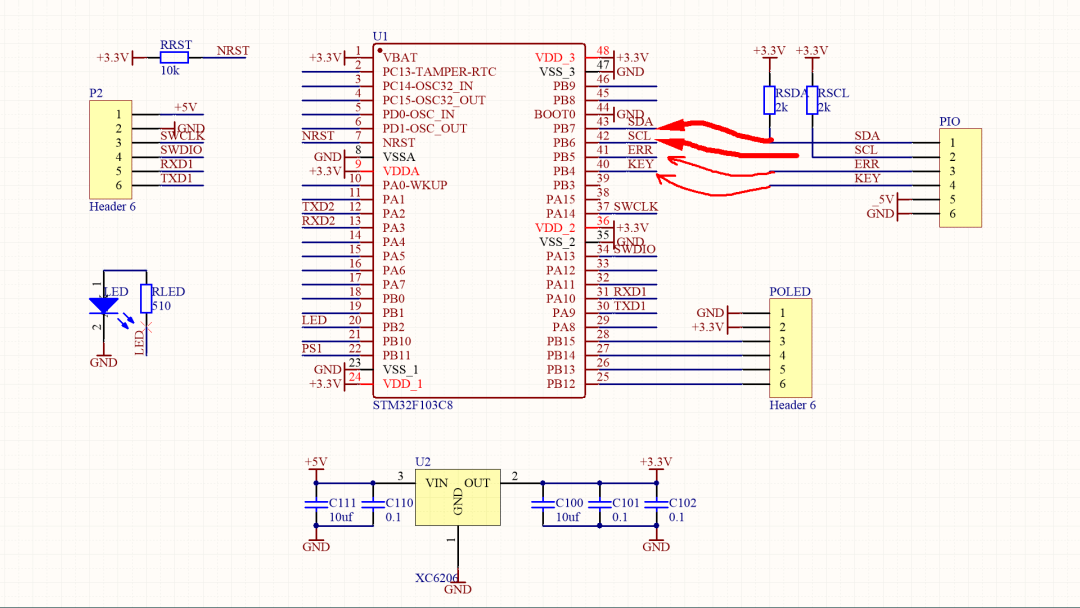The image size is (1080, 608).
Task: Select the "P2" designator label
Action: coord(96,93)
